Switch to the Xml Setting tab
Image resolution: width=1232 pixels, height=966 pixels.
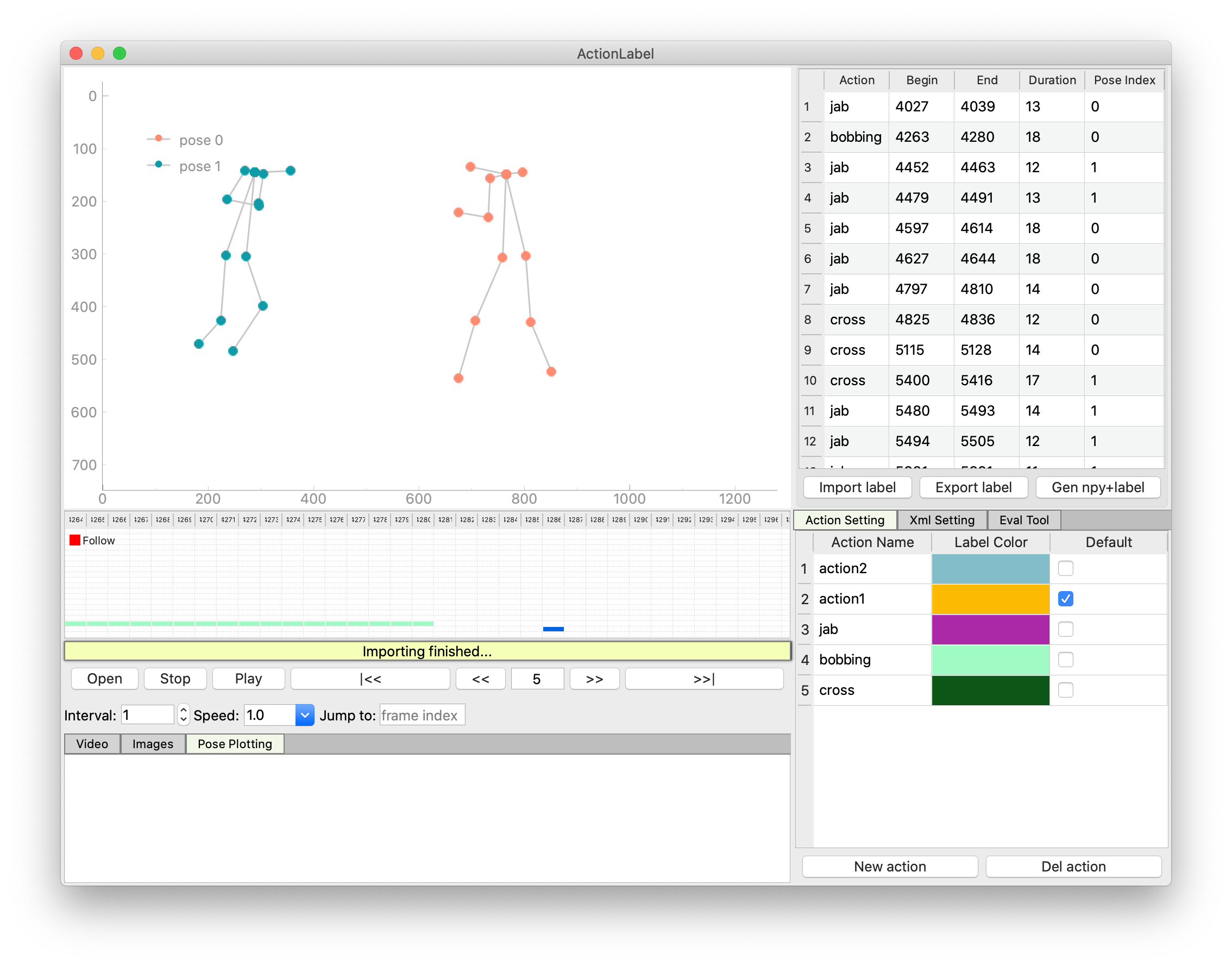[x=941, y=520]
